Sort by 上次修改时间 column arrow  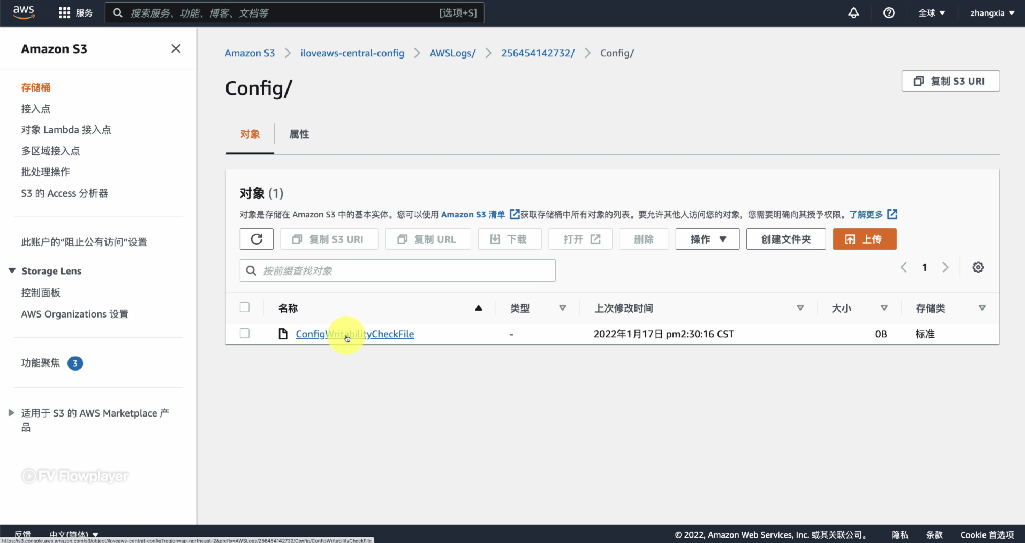(x=800, y=308)
